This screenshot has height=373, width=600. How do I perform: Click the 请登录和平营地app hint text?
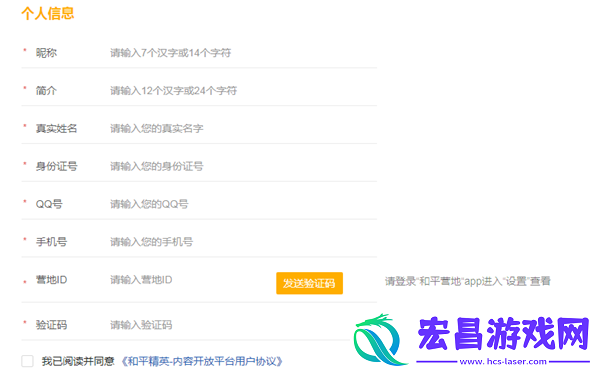[x=468, y=282]
